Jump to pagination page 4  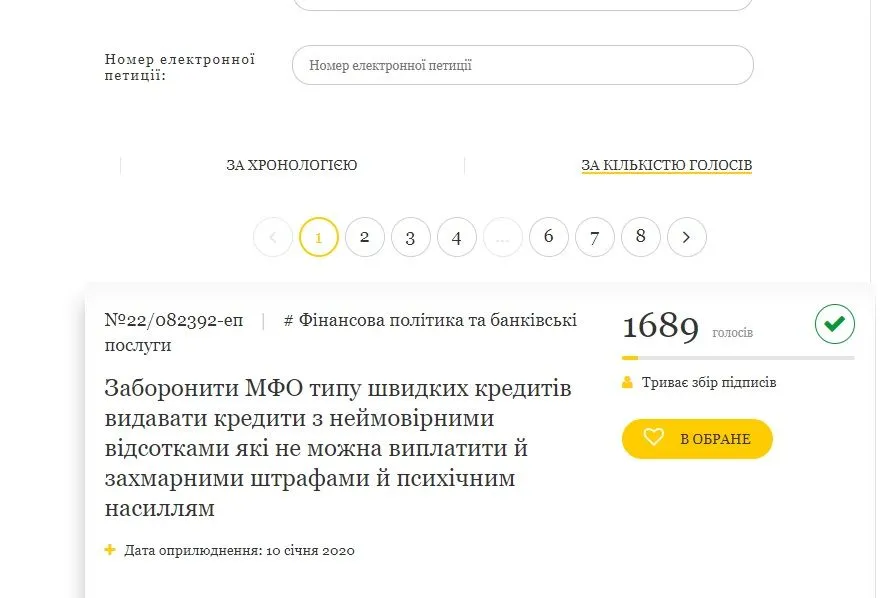[457, 237]
